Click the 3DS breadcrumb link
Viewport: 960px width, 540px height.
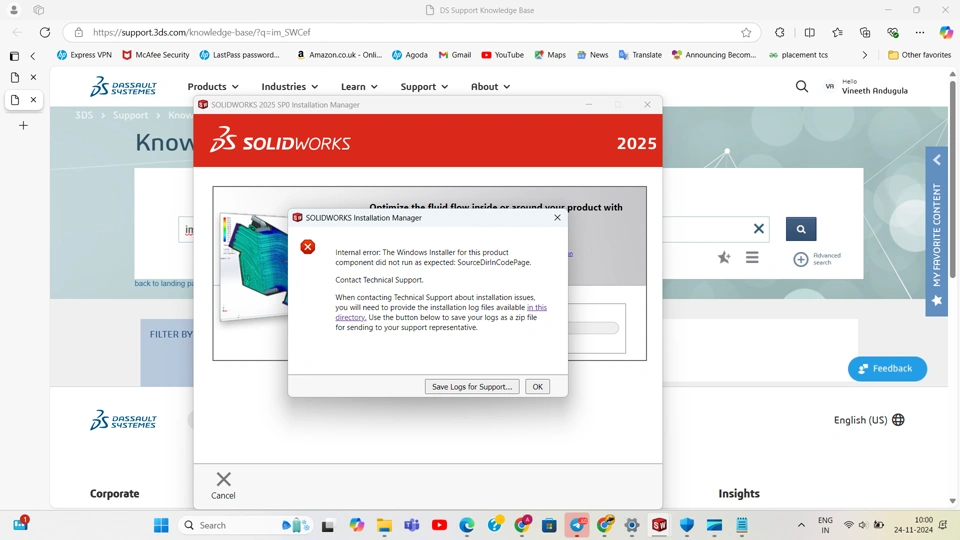[x=84, y=115]
